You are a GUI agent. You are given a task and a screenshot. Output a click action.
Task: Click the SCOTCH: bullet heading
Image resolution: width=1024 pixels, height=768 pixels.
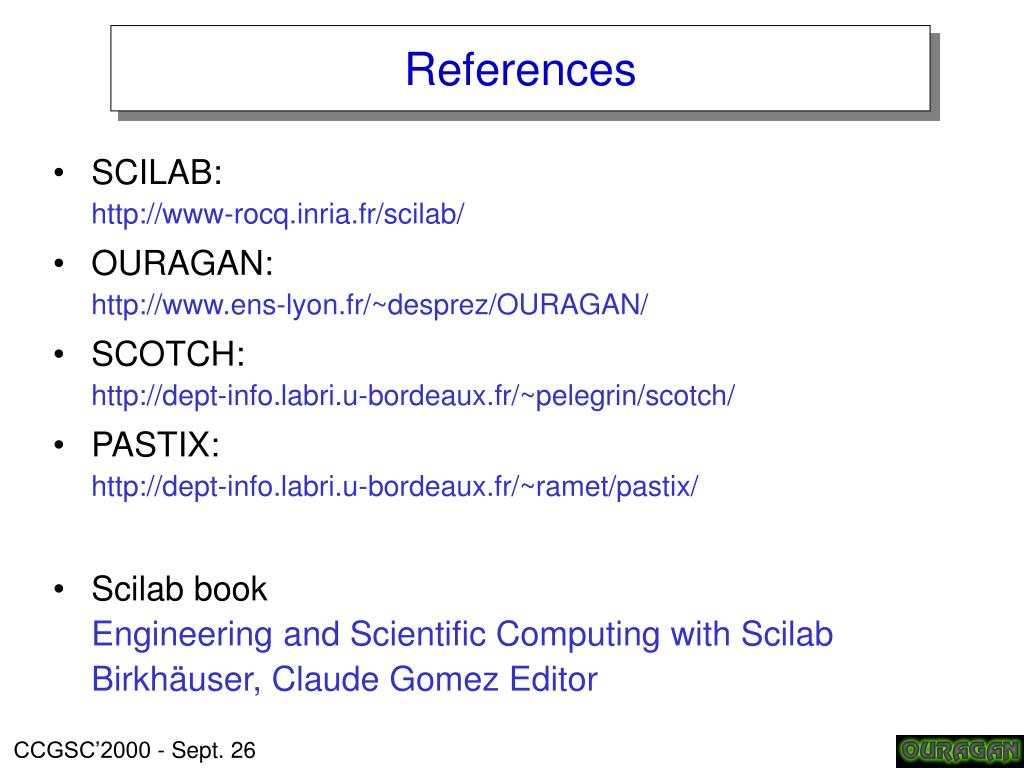tap(168, 354)
